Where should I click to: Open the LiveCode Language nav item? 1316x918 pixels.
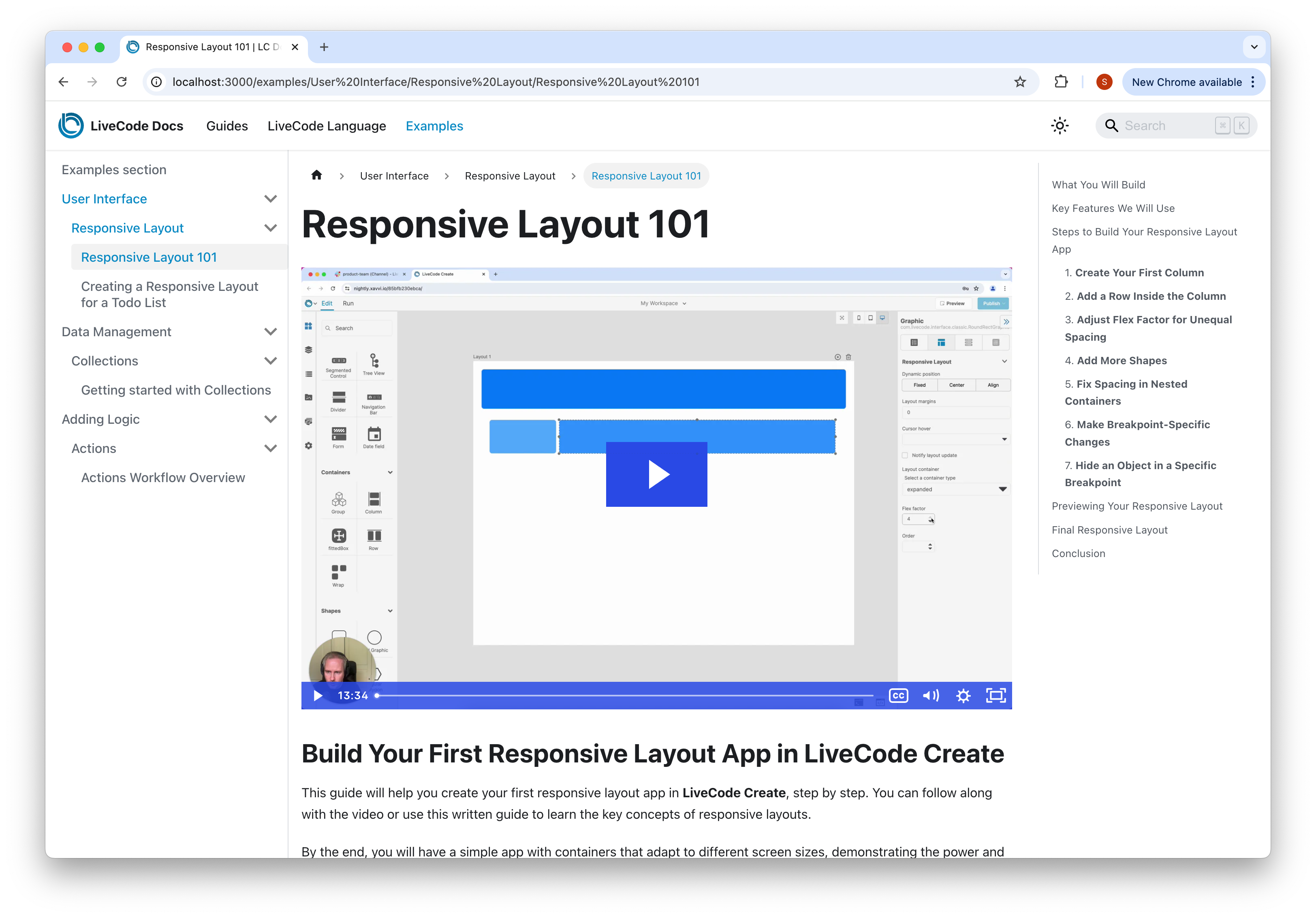click(327, 126)
